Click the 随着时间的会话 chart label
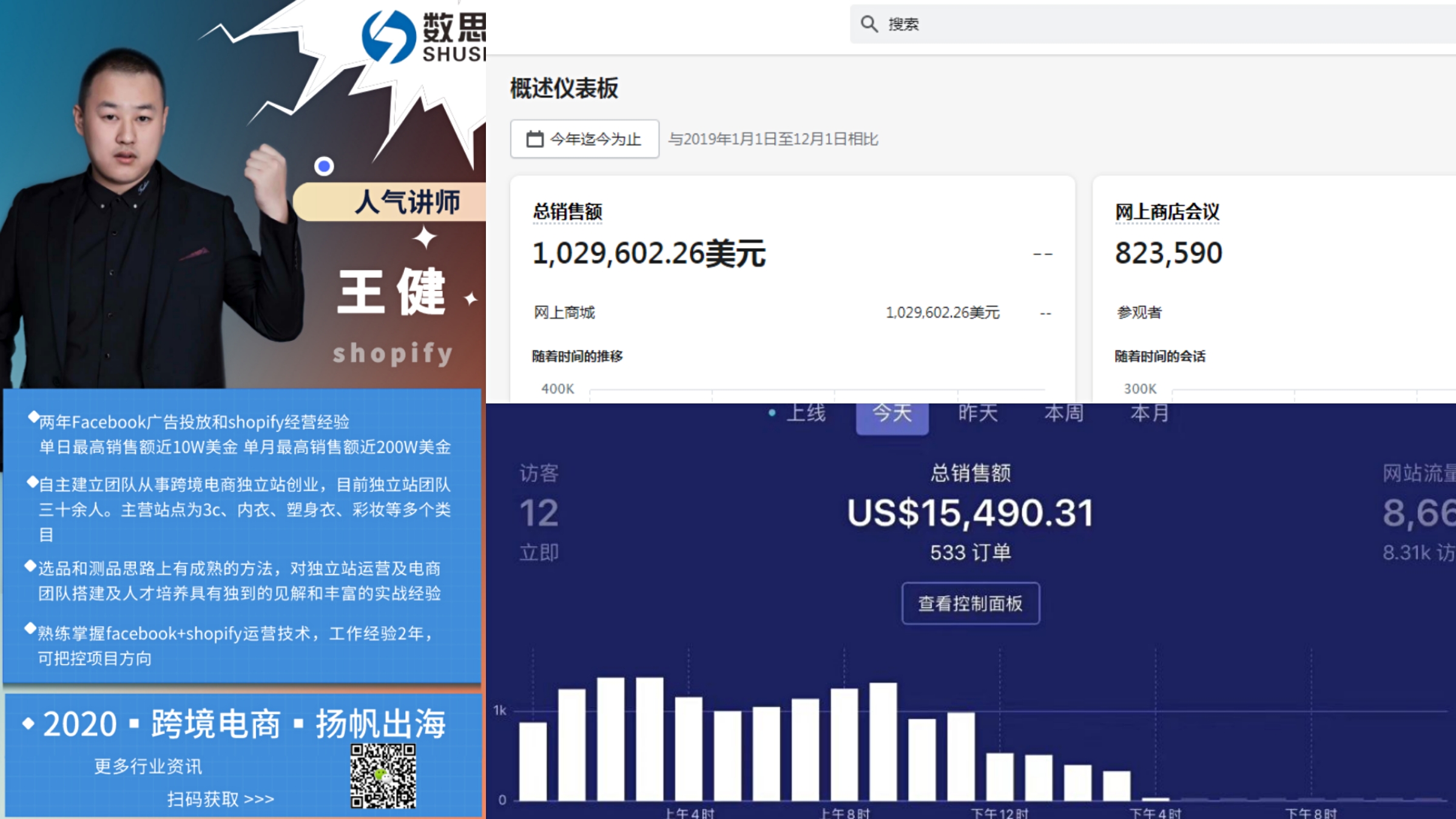 click(x=1160, y=356)
